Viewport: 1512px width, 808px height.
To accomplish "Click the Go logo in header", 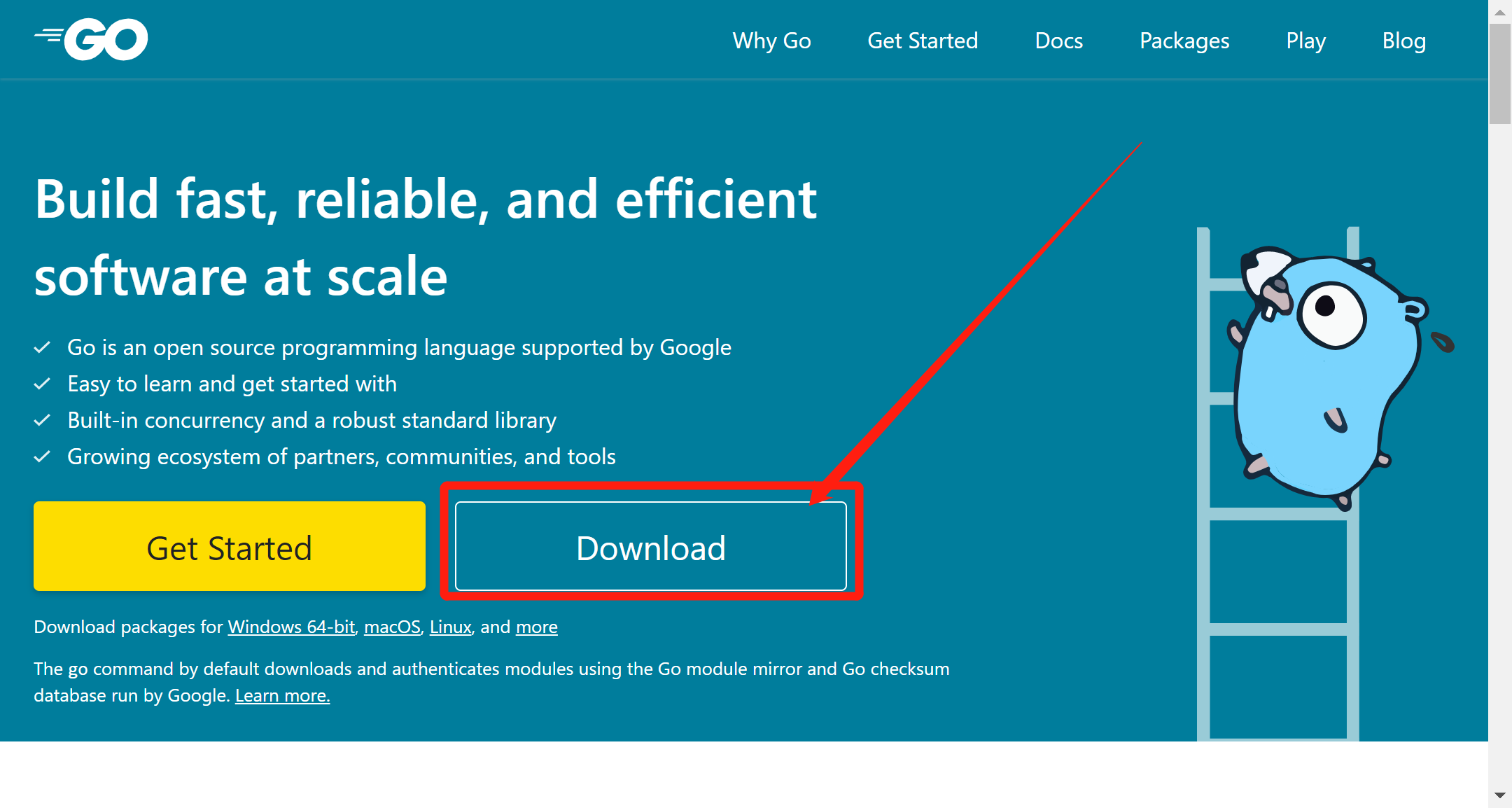I will (x=92, y=40).
